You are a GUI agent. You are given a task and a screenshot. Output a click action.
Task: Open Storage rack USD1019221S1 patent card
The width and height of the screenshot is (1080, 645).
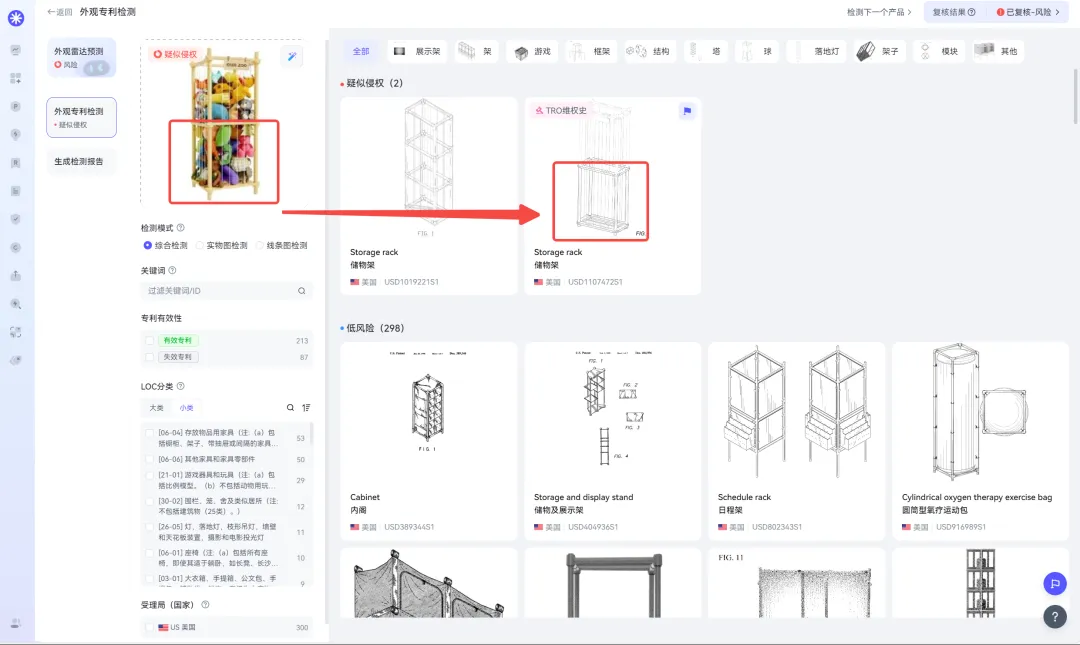(428, 196)
